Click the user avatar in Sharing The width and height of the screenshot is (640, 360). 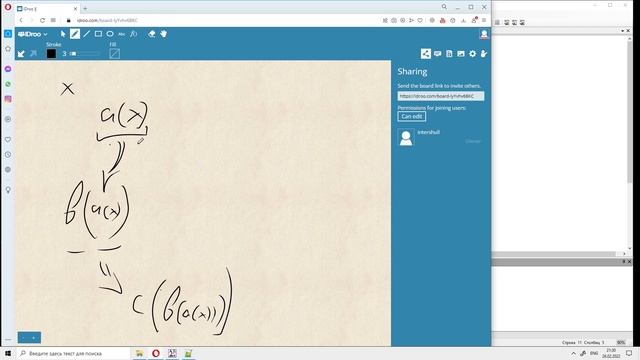point(406,137)
